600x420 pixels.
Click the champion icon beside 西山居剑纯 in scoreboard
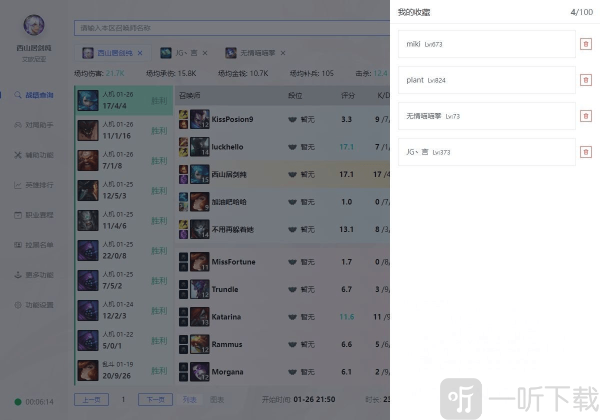click(x=200, y=174)
